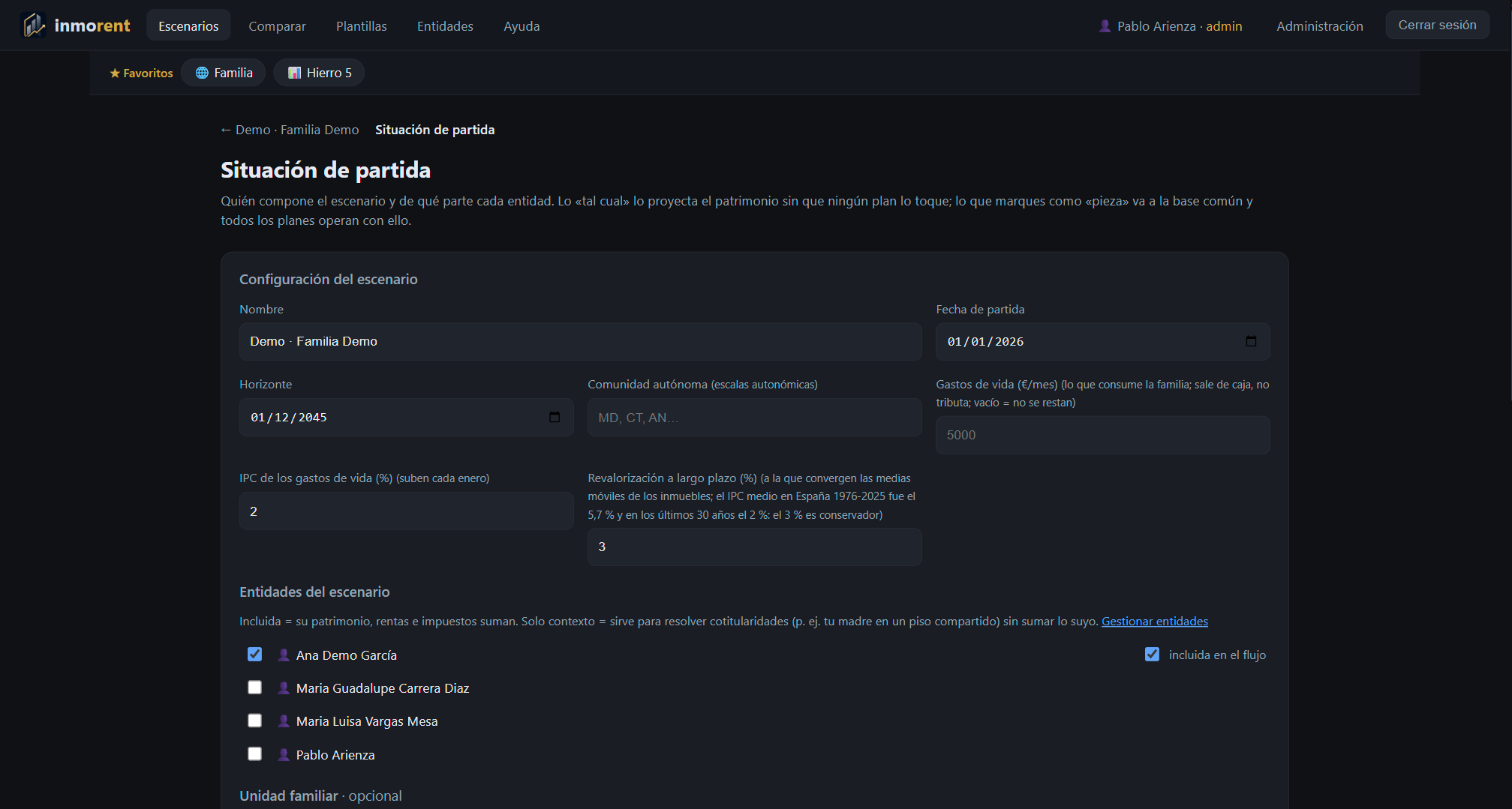Check the Maria Guadalupe Carrera Diaz checkbox
The height and width of the screenshot is (809, 1512).
point(255,687)
